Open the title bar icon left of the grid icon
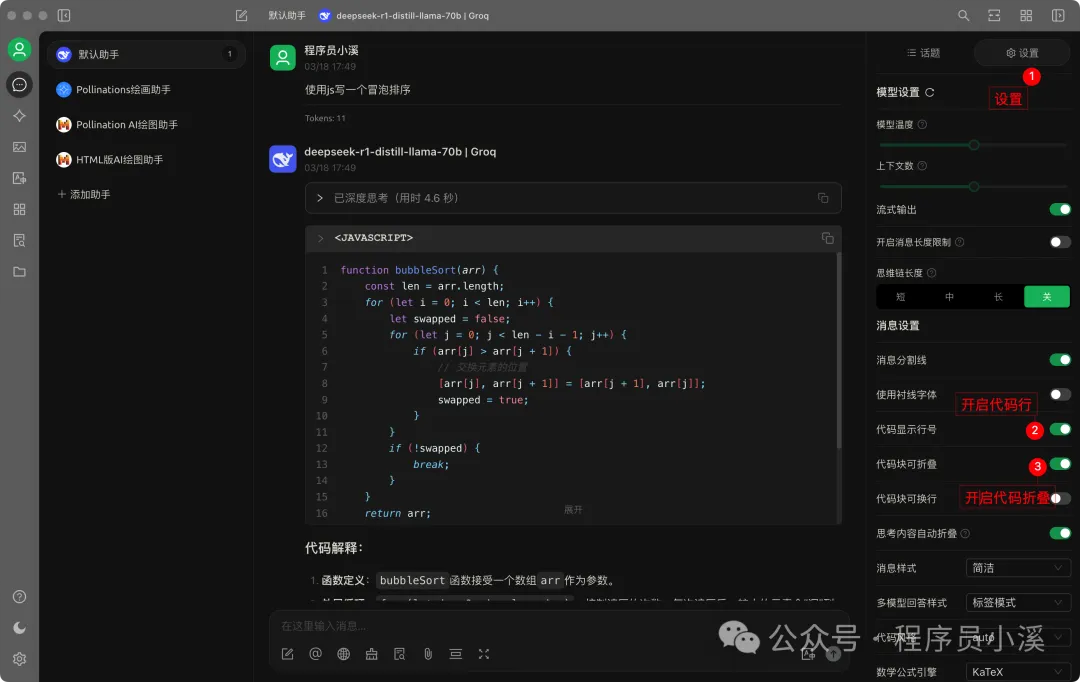This screenshot has height=682, width=1080. click(994, 15)
